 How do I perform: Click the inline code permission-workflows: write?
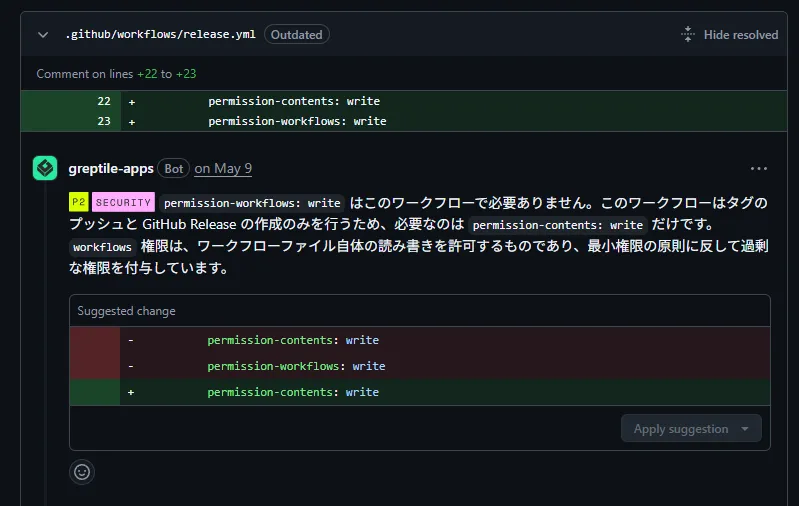(x=252, y=203)
